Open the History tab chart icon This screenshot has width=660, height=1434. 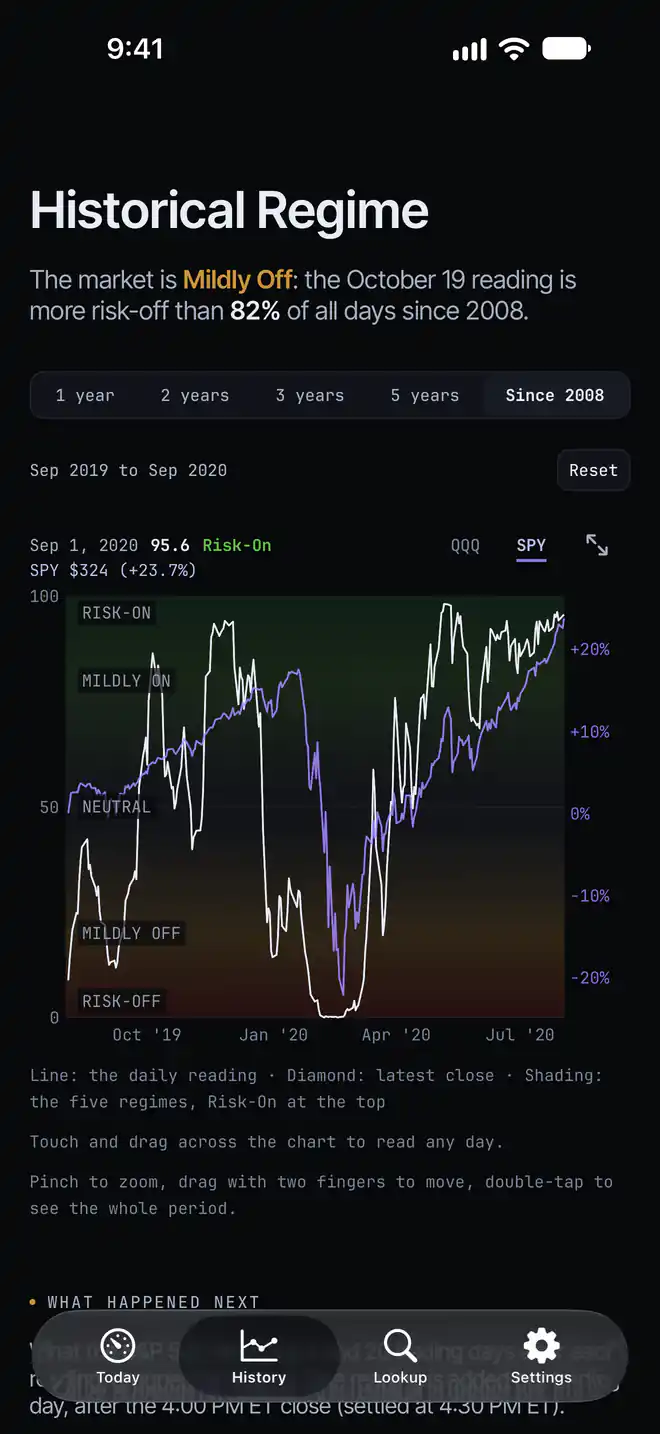[259, 1346]
